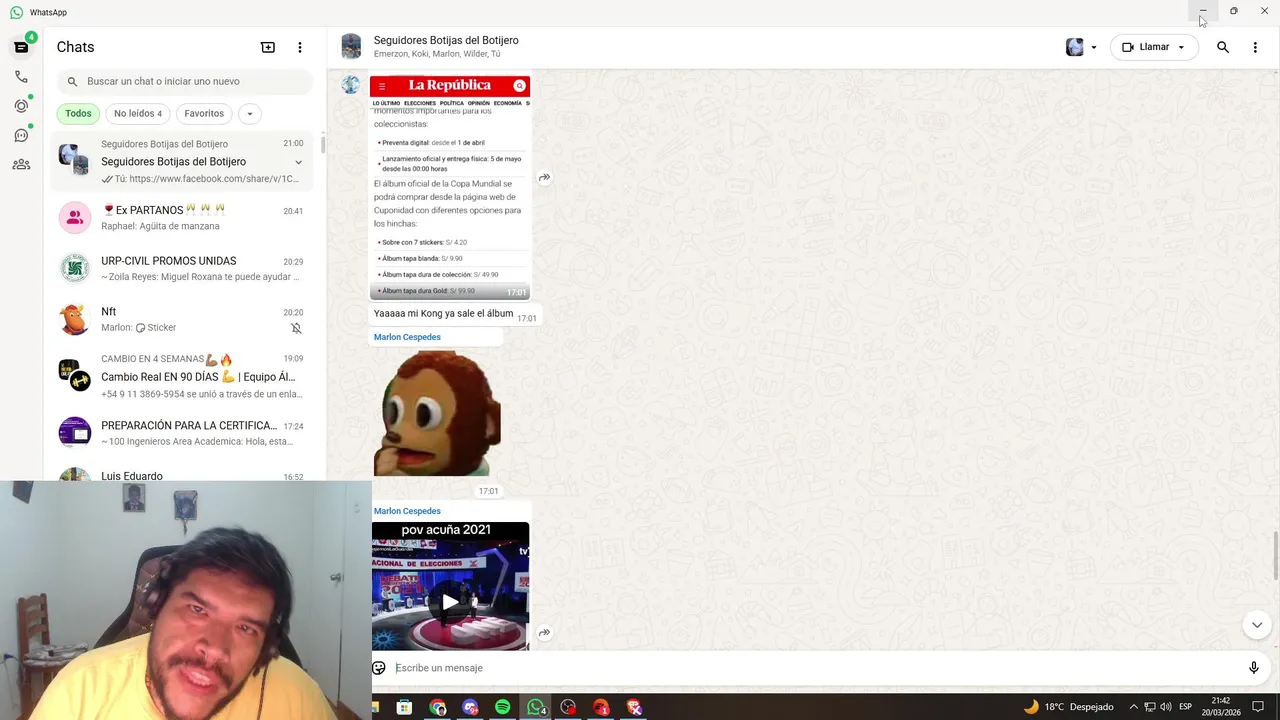Open the group profile picture in the chat header

(351, 47)
